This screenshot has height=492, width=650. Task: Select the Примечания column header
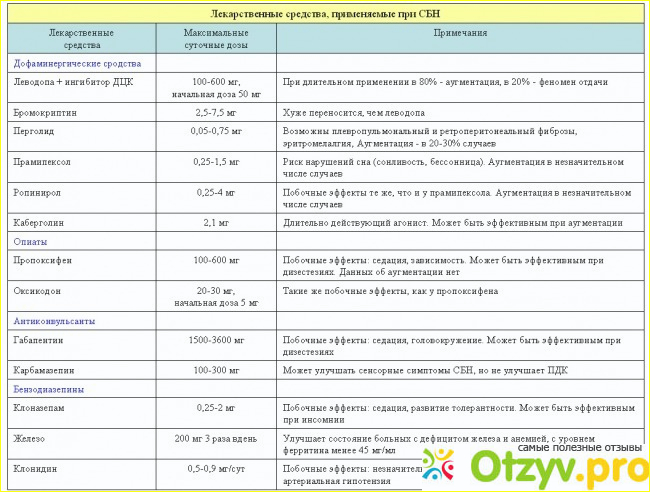click(460, 33)
